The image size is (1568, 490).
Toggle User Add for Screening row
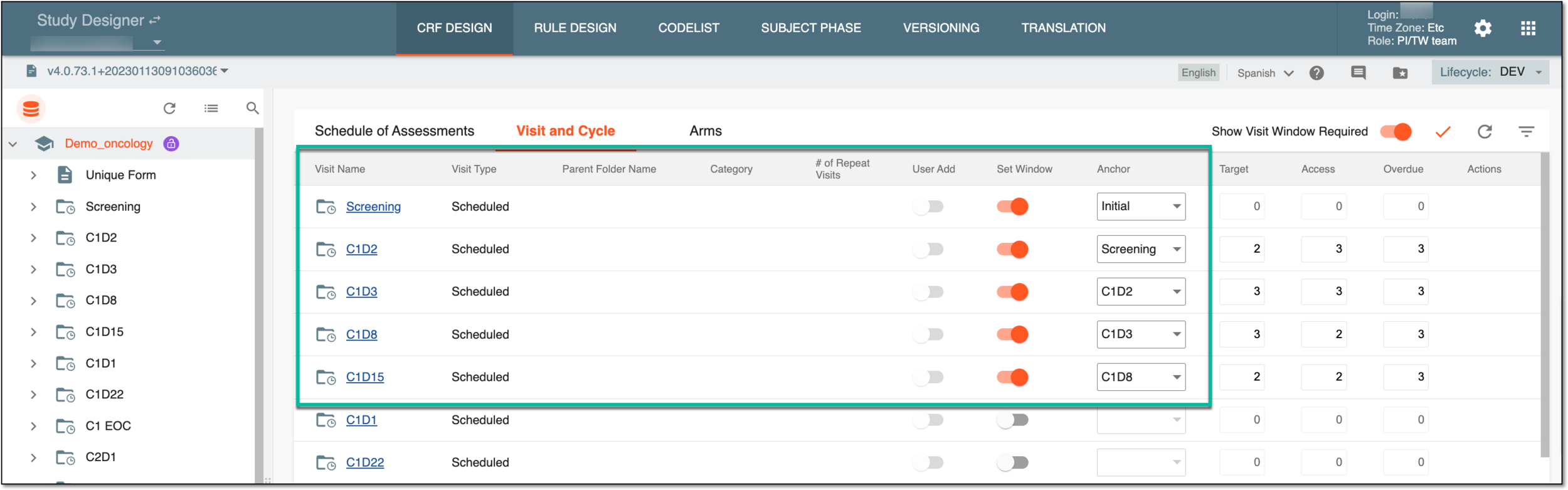[928, 206]
